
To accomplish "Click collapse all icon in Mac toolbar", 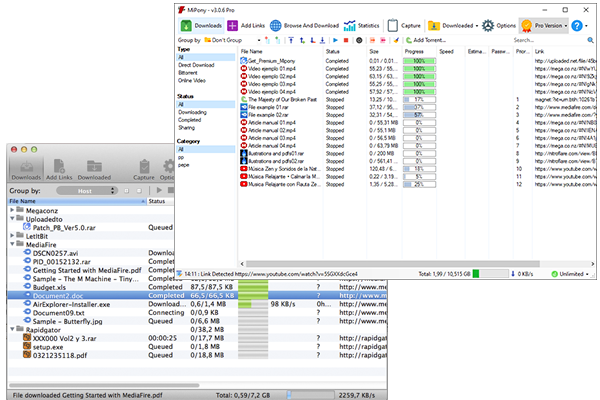I will tap(139, 191).
